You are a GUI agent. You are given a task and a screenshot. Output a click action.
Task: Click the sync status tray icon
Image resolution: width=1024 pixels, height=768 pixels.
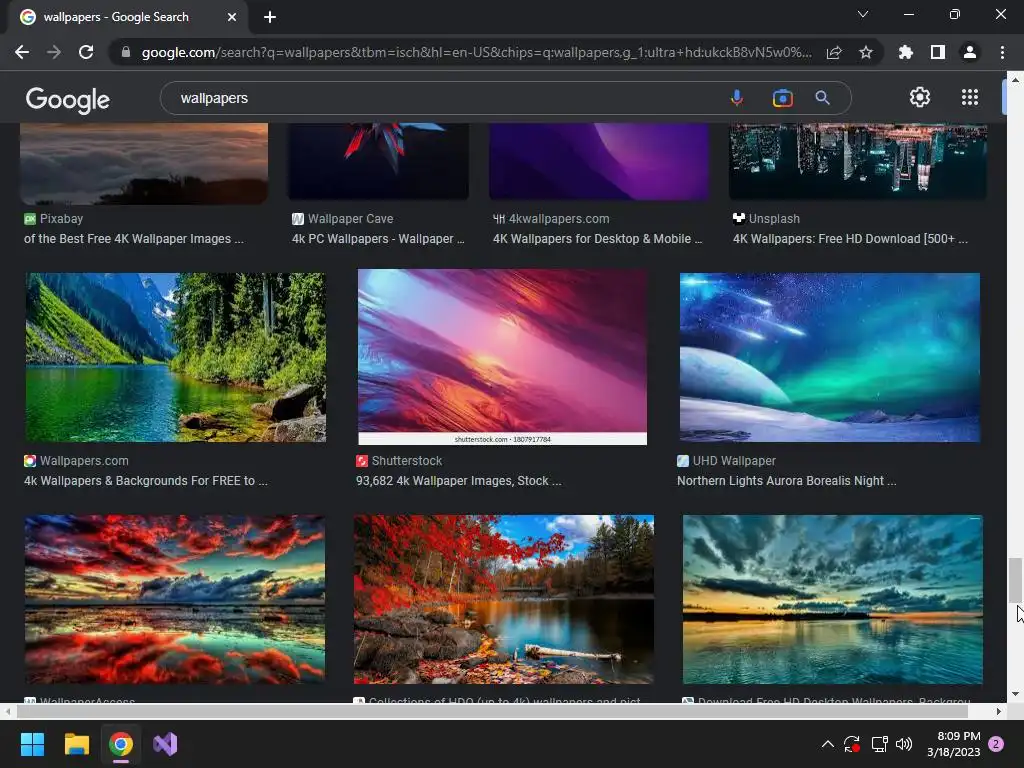[x=852, y=744]
